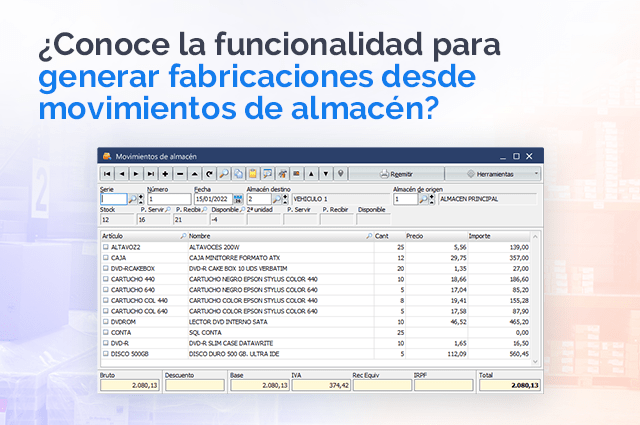
Task: Delete record using the minus icon
Action: click(180, 174)
